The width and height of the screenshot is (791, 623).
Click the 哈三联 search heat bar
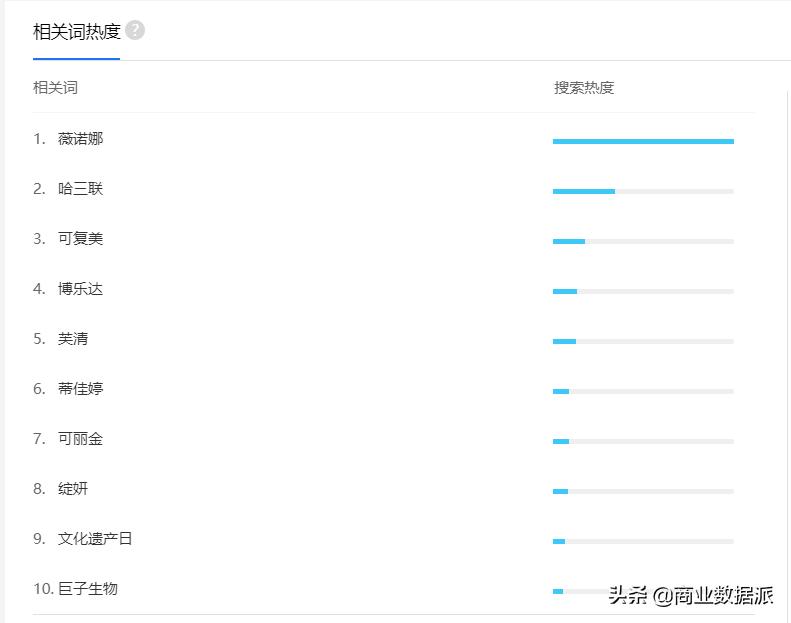click(x=643, y=191)
